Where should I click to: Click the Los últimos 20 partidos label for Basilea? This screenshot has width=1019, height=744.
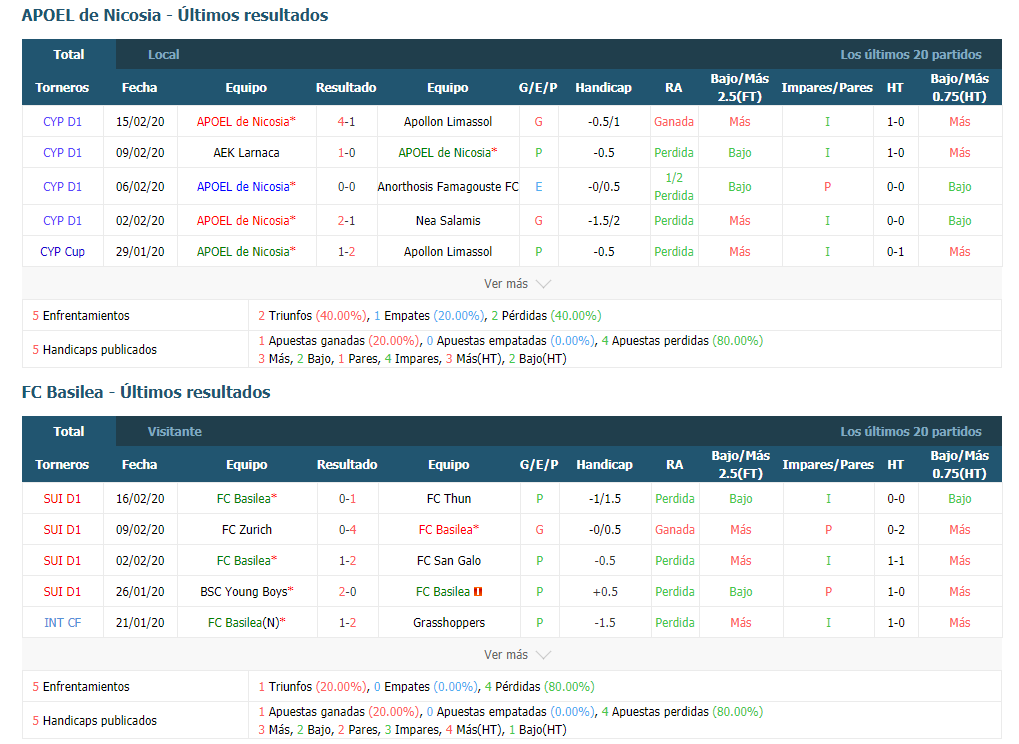[x=910, y=431]
